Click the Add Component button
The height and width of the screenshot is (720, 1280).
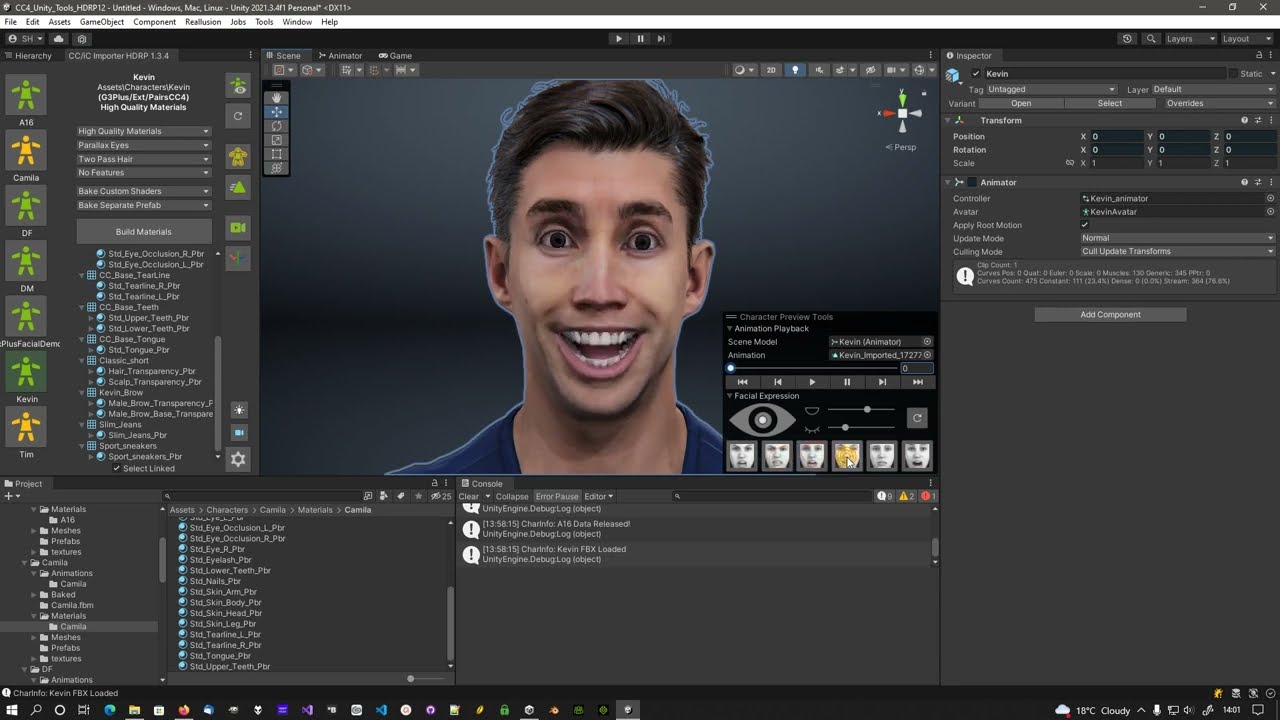[x=1110, y=314]
